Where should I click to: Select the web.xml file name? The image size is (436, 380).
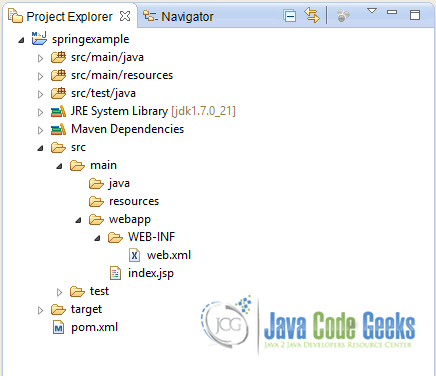pos(169,255)
